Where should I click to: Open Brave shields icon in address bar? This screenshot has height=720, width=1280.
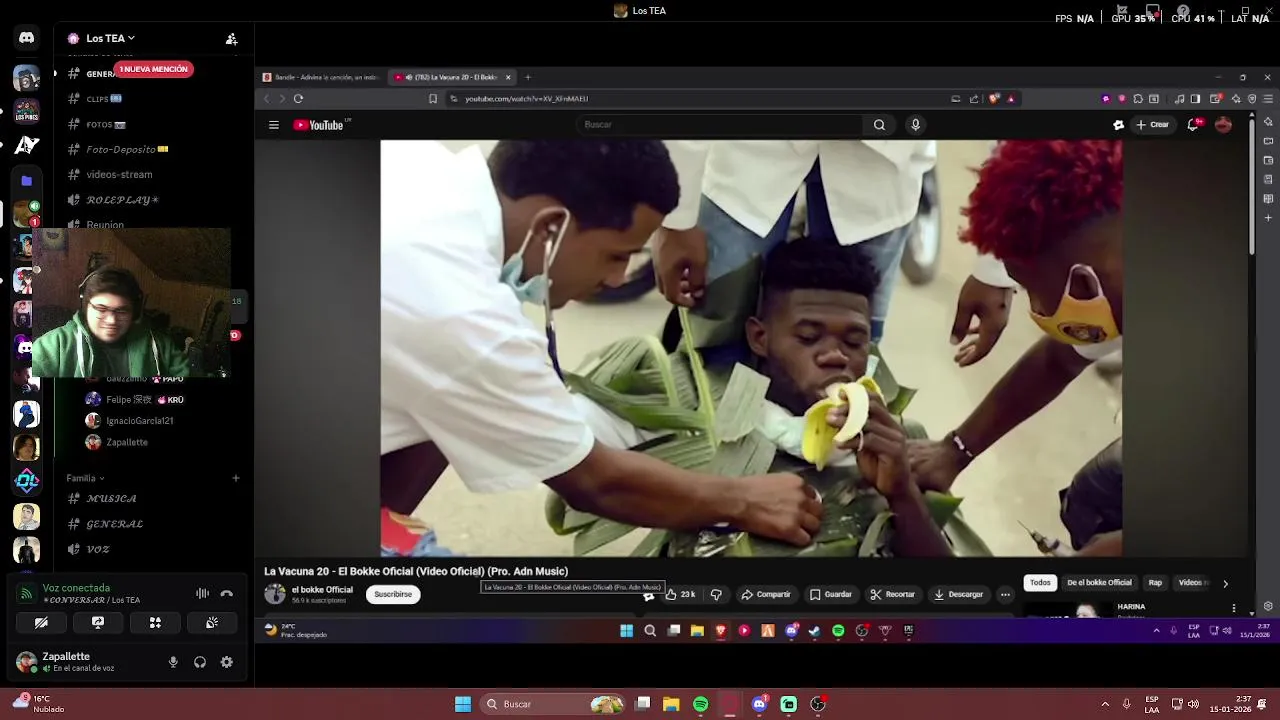(x=994, y=99)
